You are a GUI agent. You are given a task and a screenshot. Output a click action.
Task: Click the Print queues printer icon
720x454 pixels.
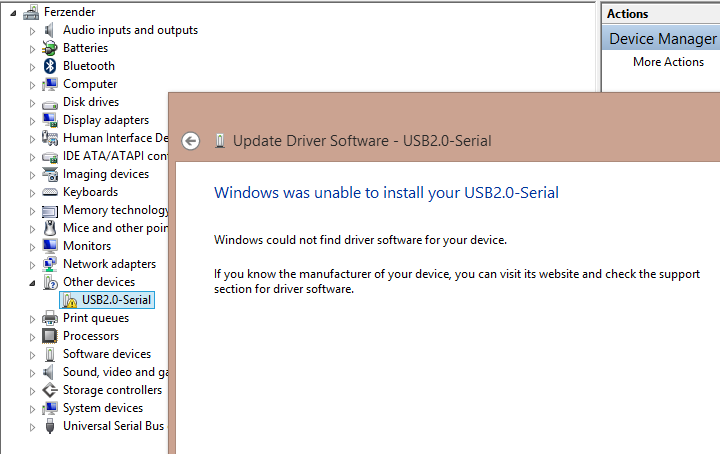[x=50, y=318]
